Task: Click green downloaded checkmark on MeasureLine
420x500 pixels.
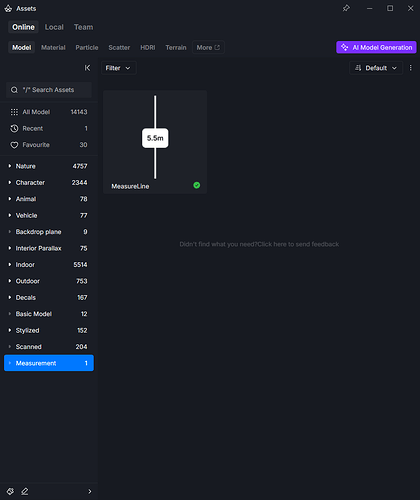Action: coord(197,185)
